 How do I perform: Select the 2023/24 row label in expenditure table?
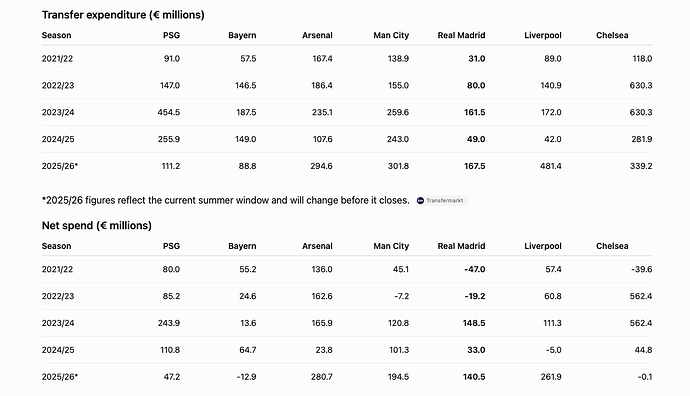click(58, 112)
